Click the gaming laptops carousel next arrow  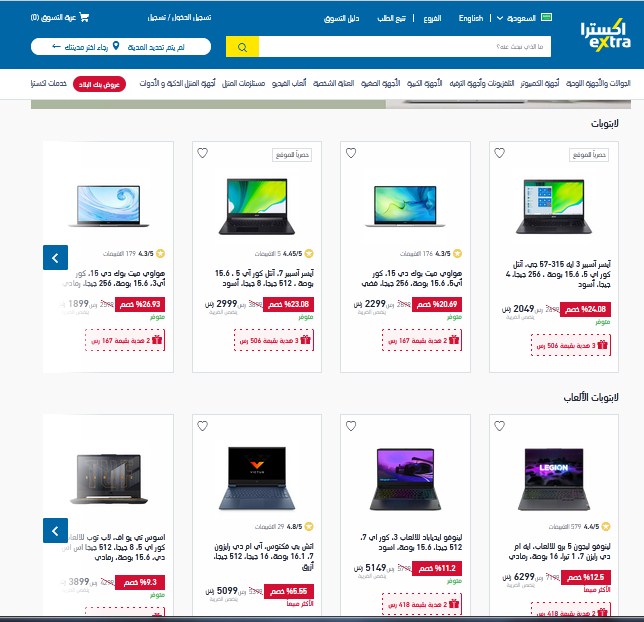[x=55, y=531]
